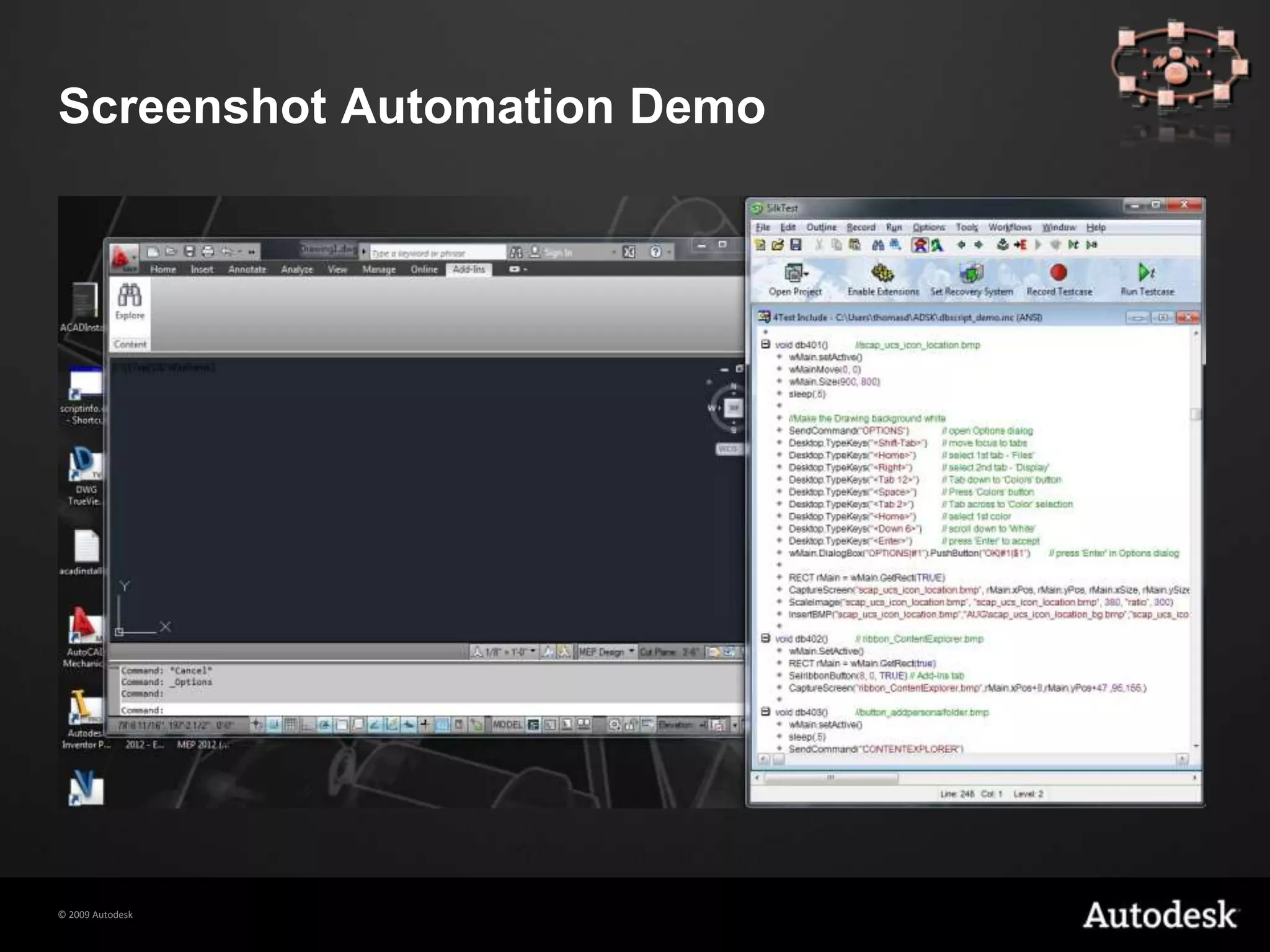Click the binoculars find icon in SilkTest toolbar
Viewport: 1270px width, 952px height.
coord(878,245)
